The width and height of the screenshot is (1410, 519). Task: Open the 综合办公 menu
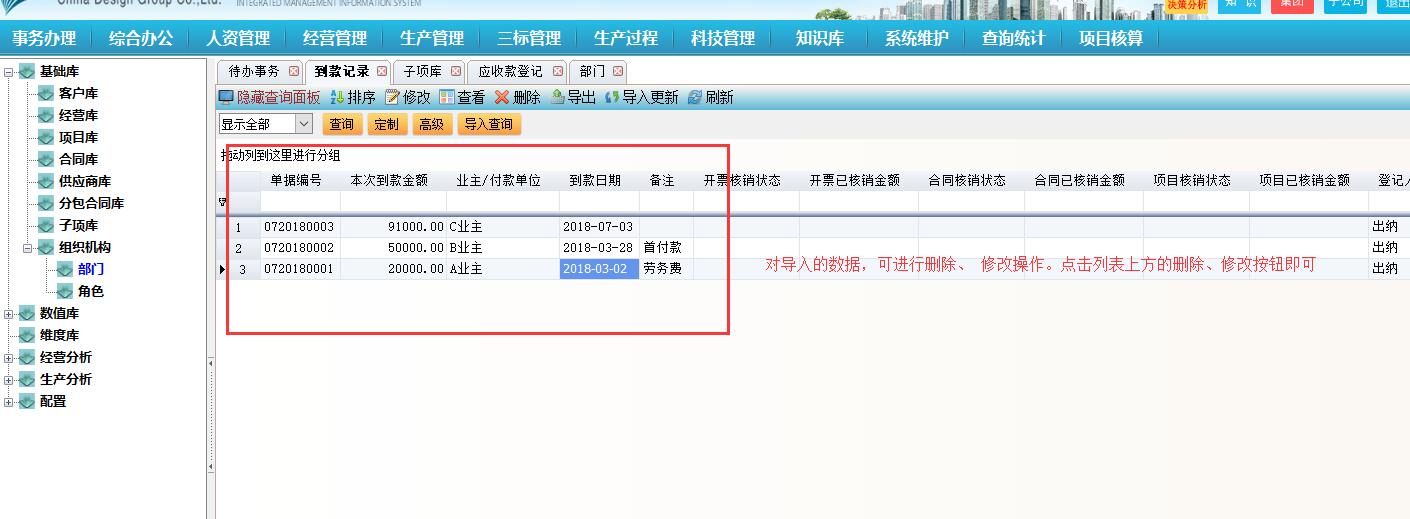point(141,38)
